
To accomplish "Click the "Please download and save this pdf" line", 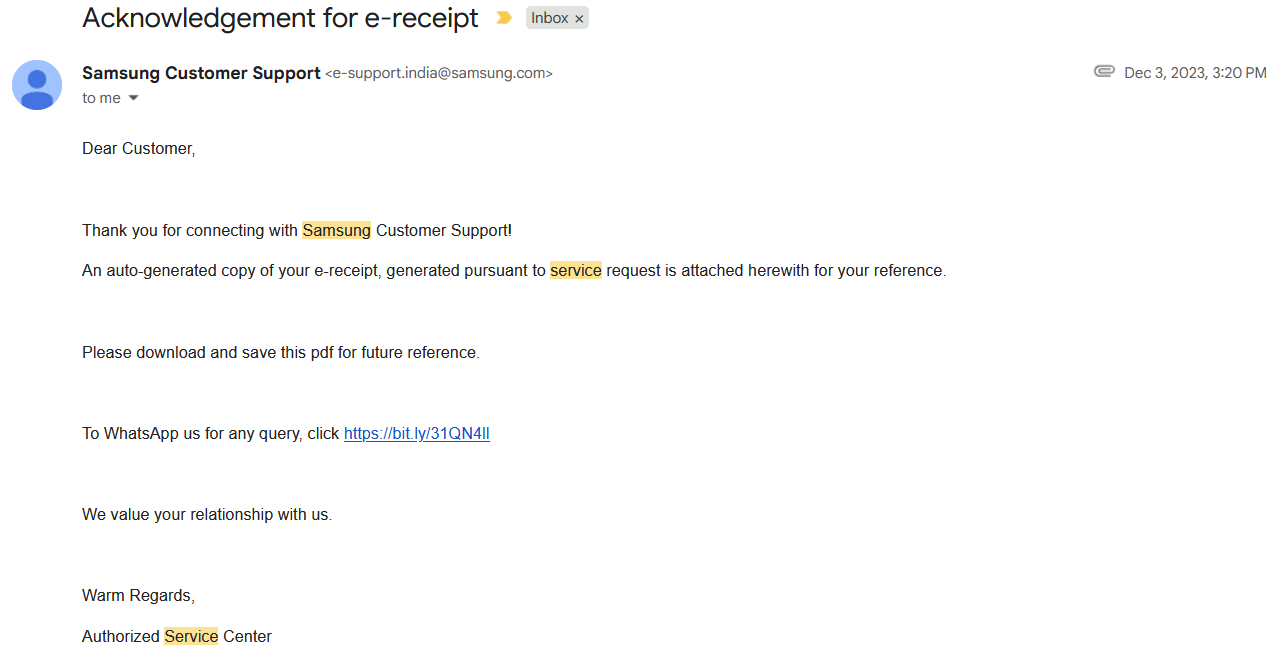I will [x=280, y=352].
